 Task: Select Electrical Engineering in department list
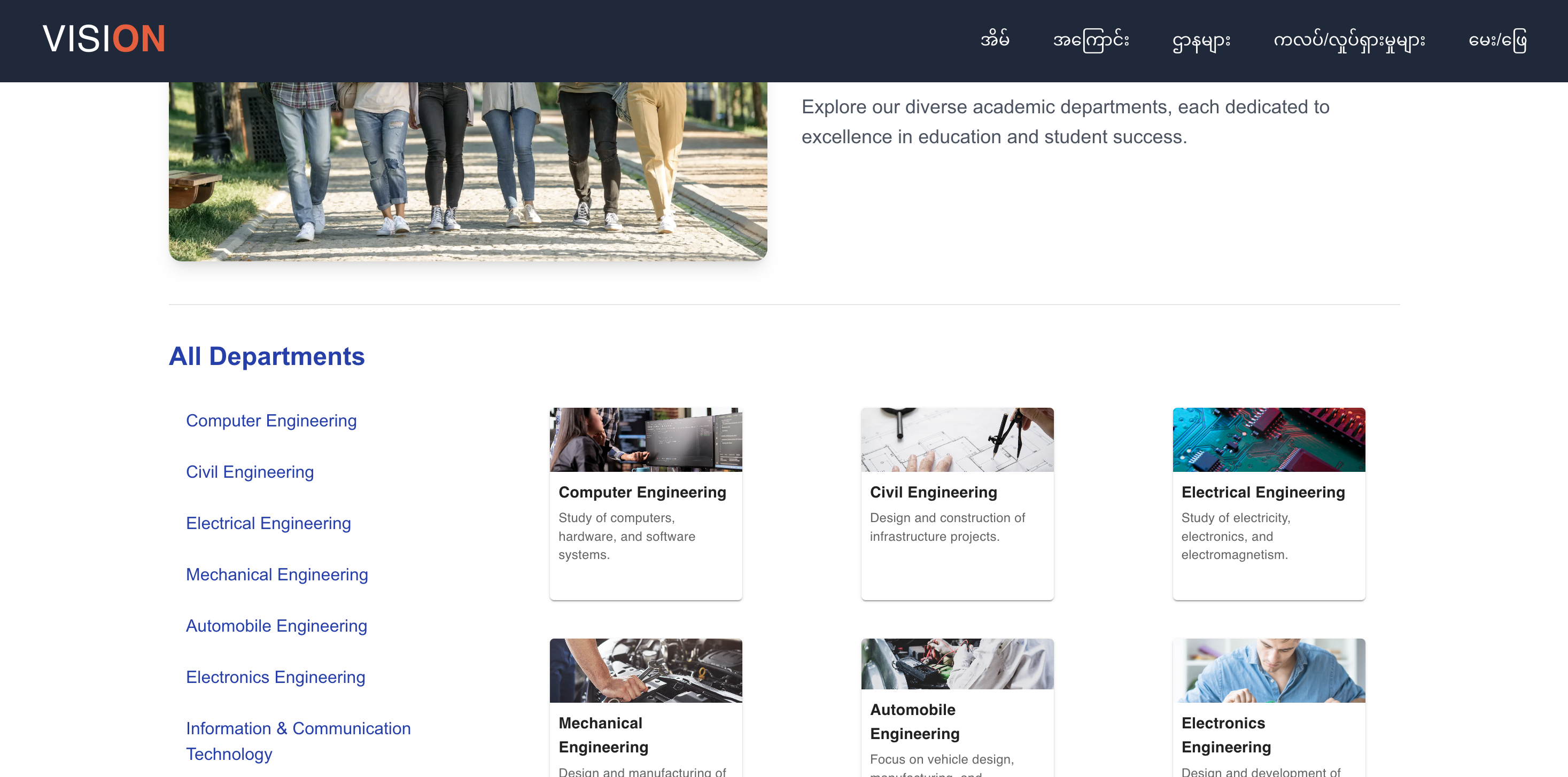point(268,523)
